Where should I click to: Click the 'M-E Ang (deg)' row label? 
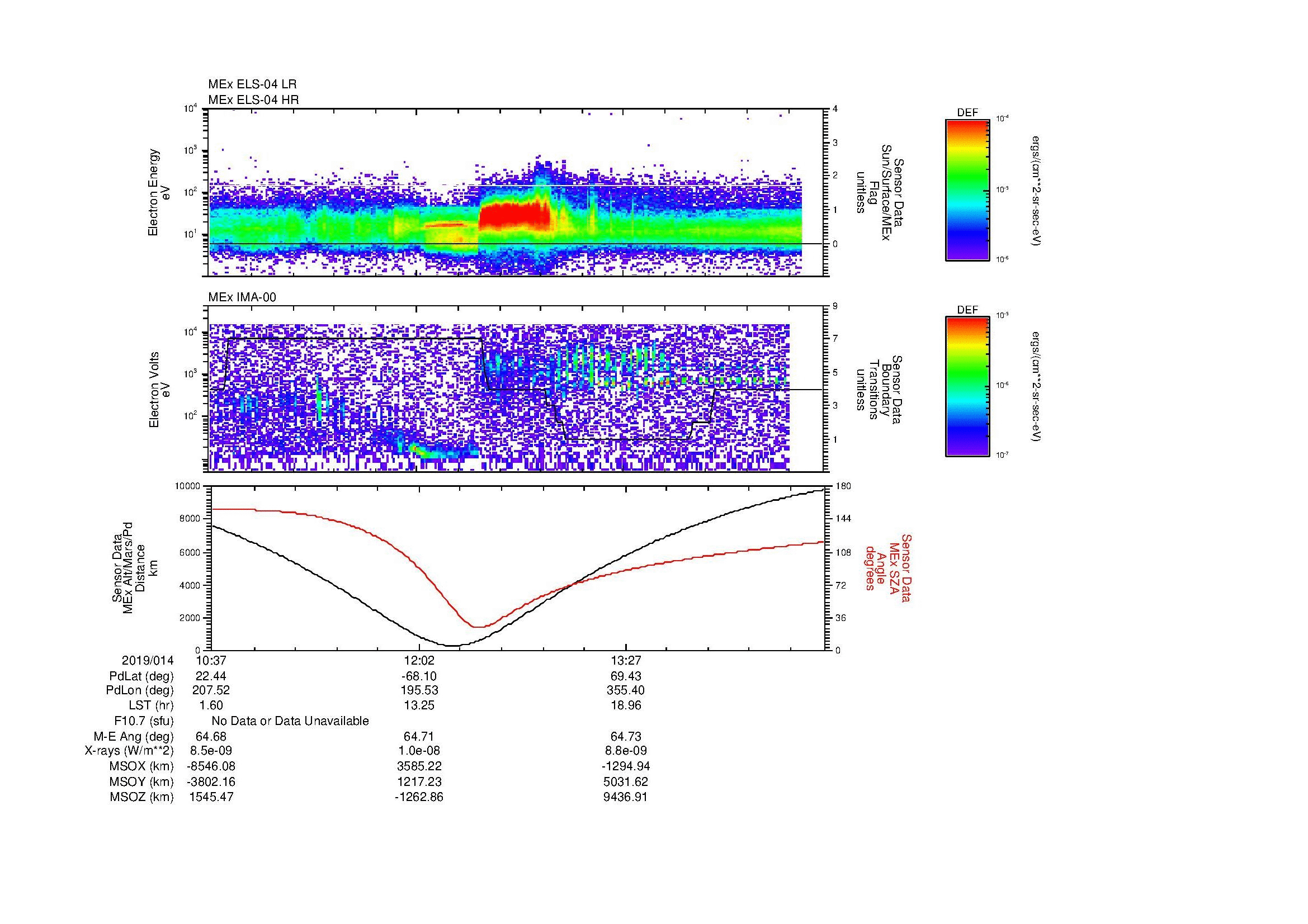click(134, 736)
